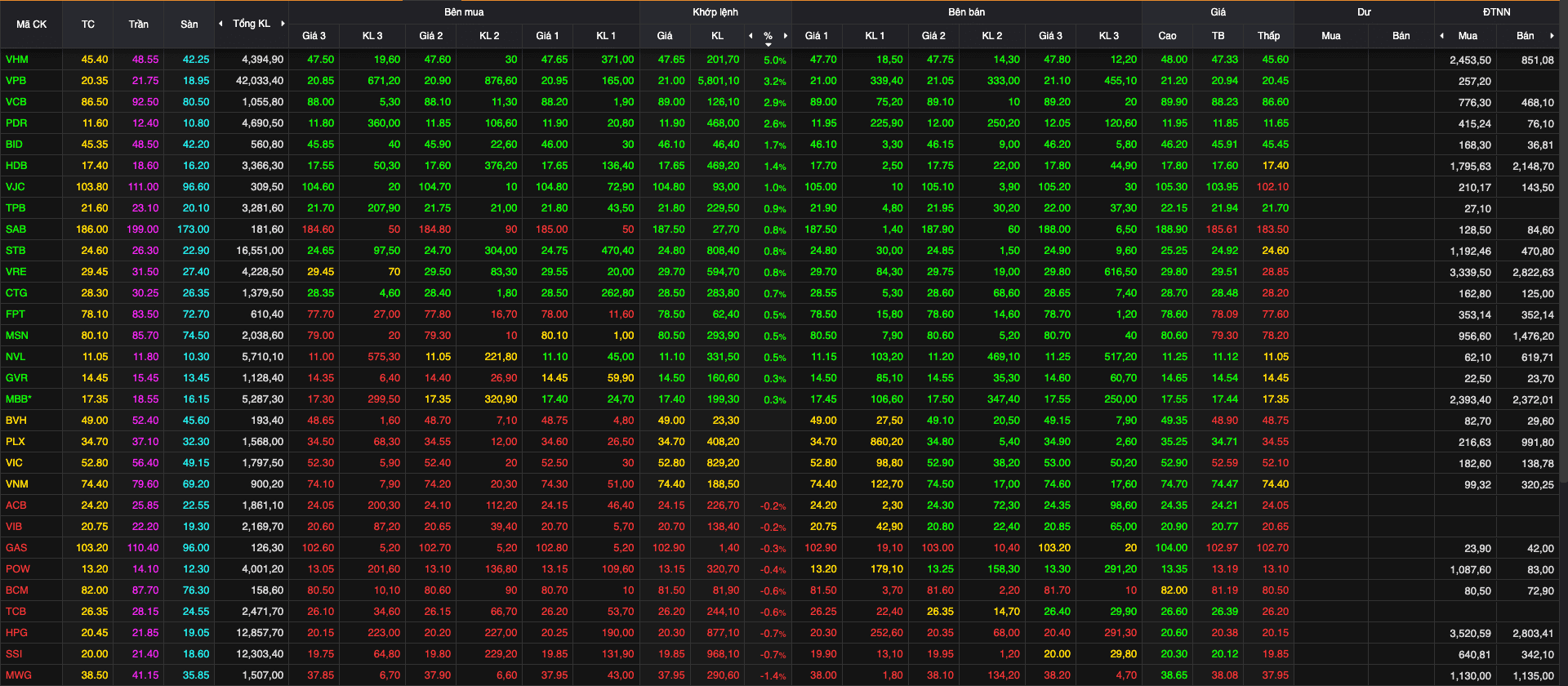Sort by the Mã CK column header
The image size is (1568, 686).
click(32, 24)
